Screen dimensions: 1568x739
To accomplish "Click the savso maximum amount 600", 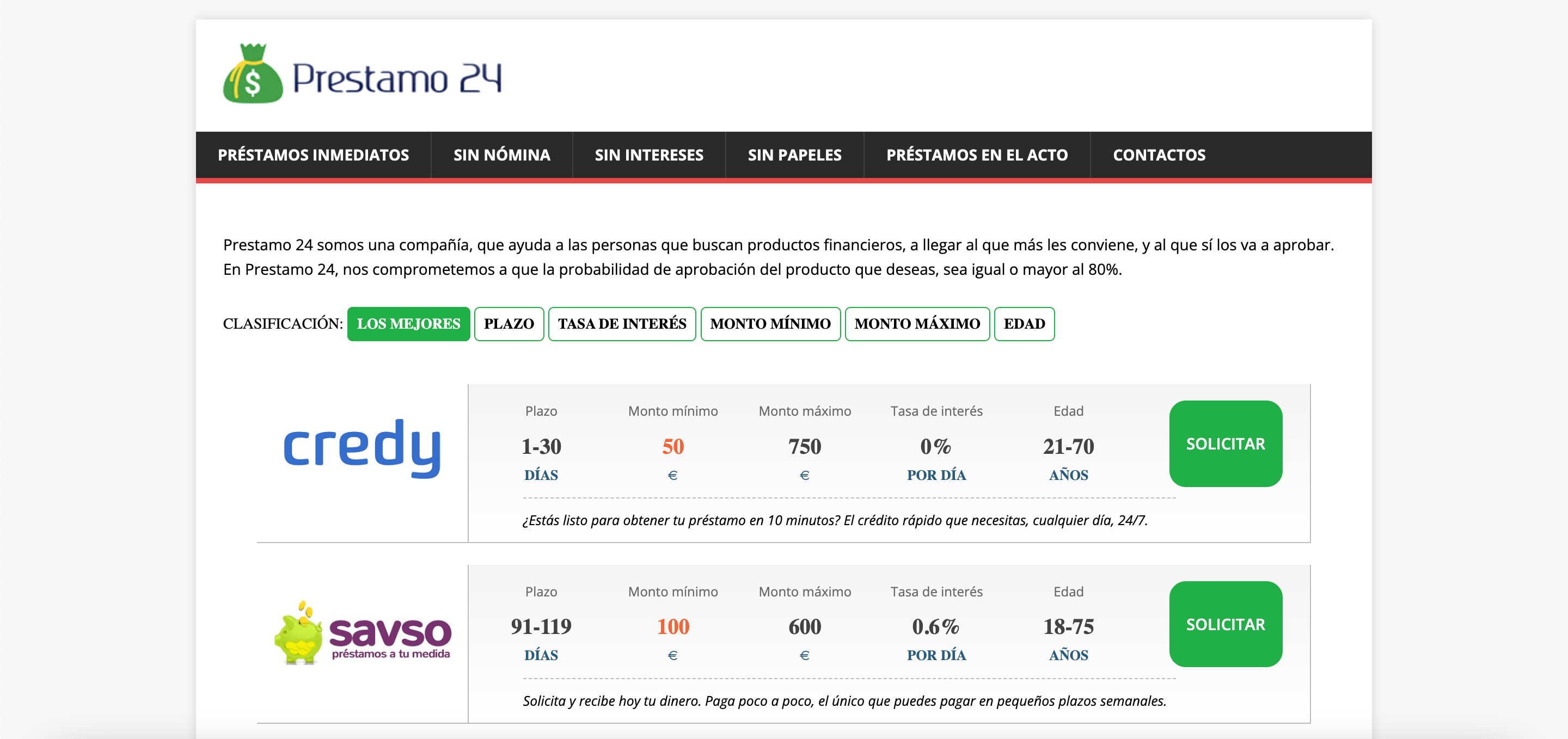I will [x=805, y=626].
